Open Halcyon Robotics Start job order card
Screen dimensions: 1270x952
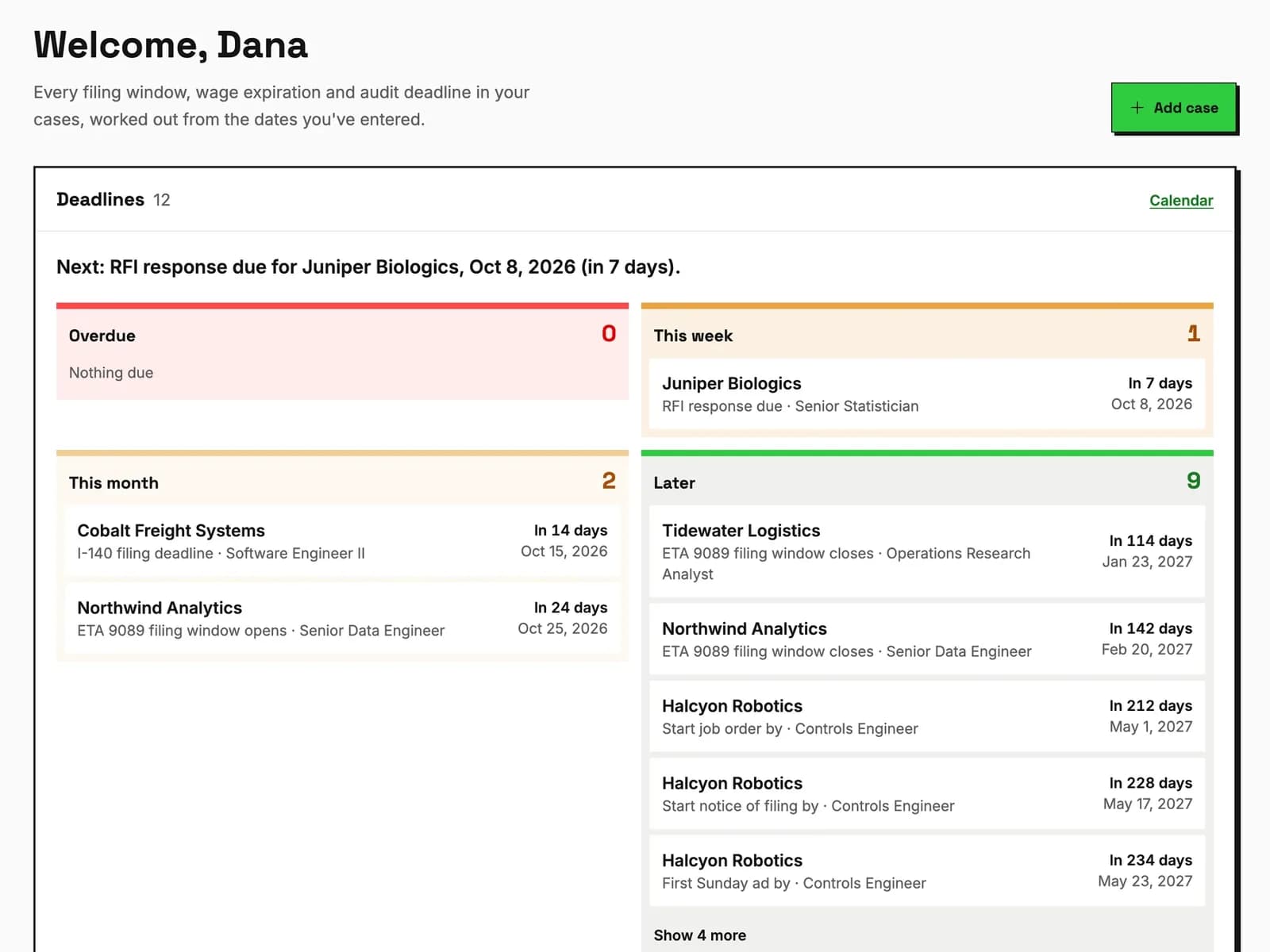[926, 716]
